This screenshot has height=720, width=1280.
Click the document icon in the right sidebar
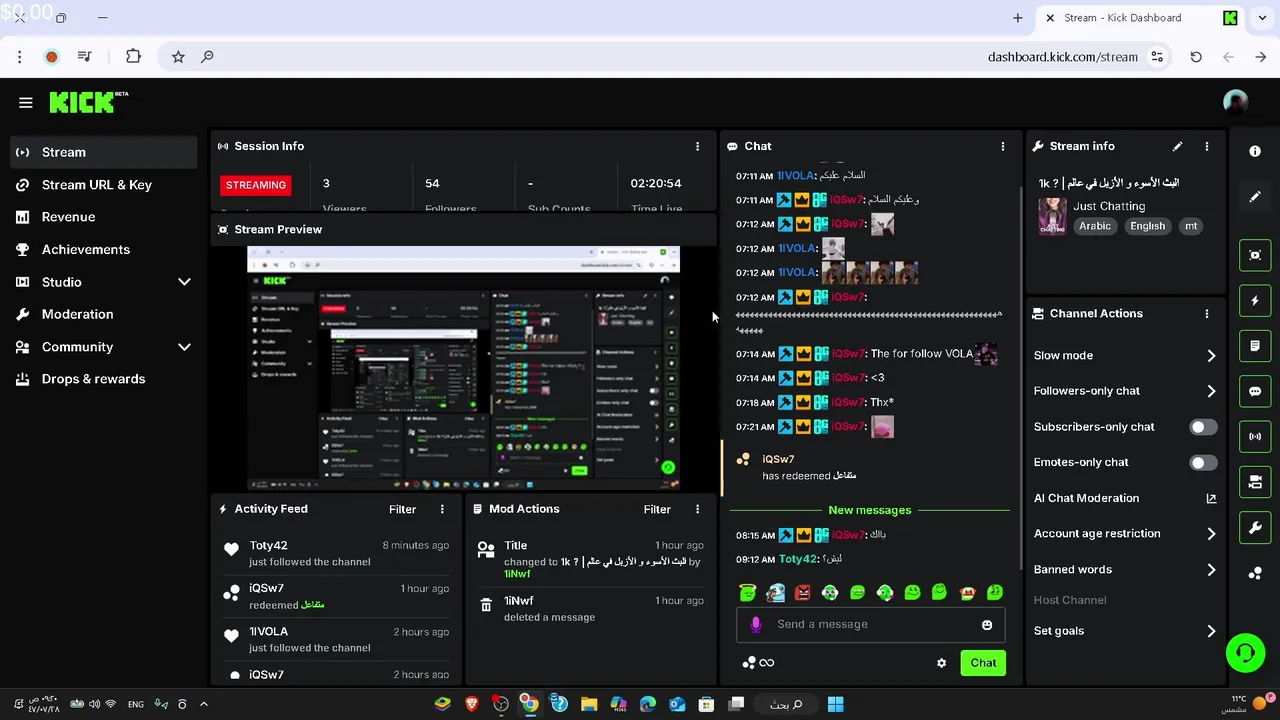[x=1255, y=346]
